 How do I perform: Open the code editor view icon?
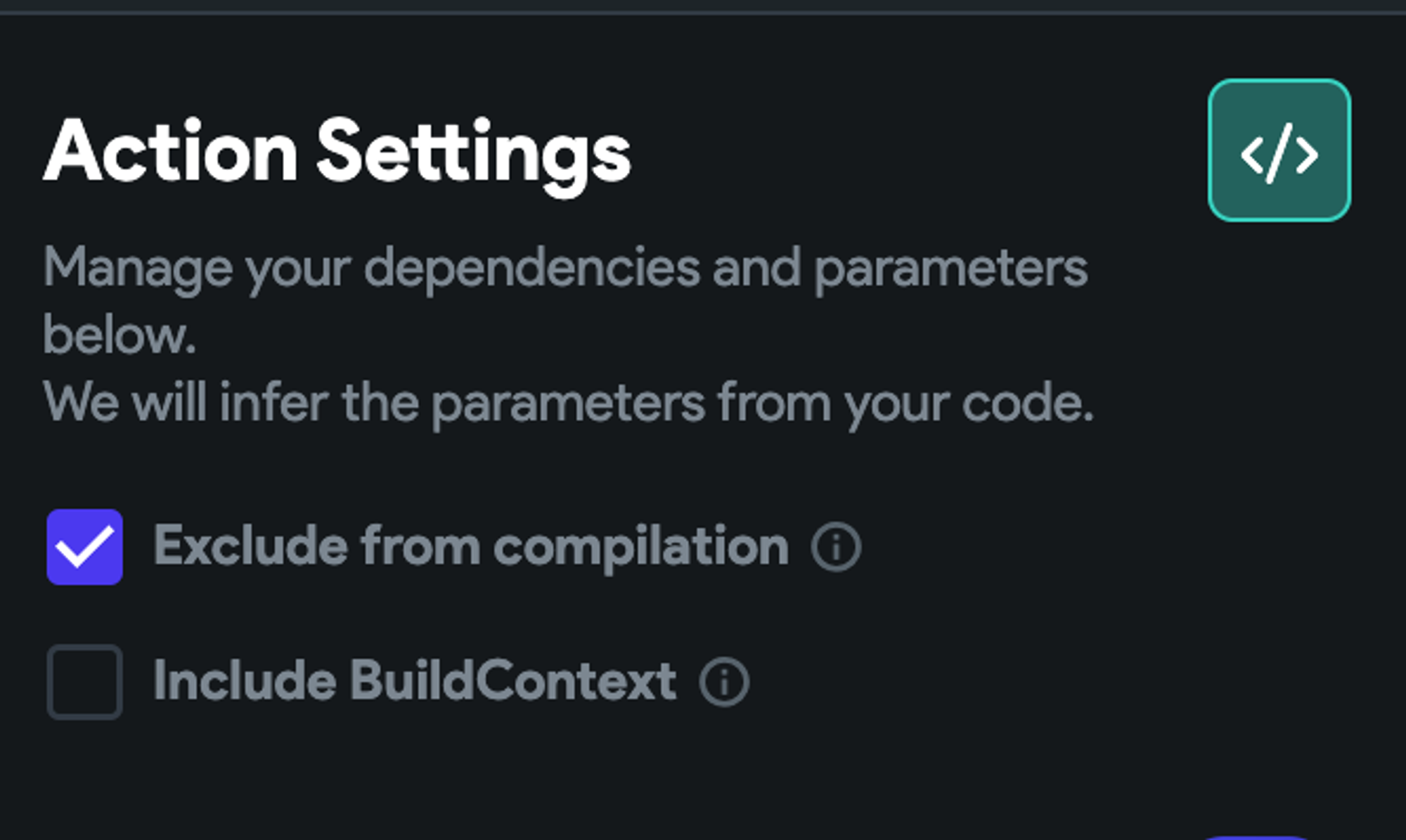click(1279, 150)
